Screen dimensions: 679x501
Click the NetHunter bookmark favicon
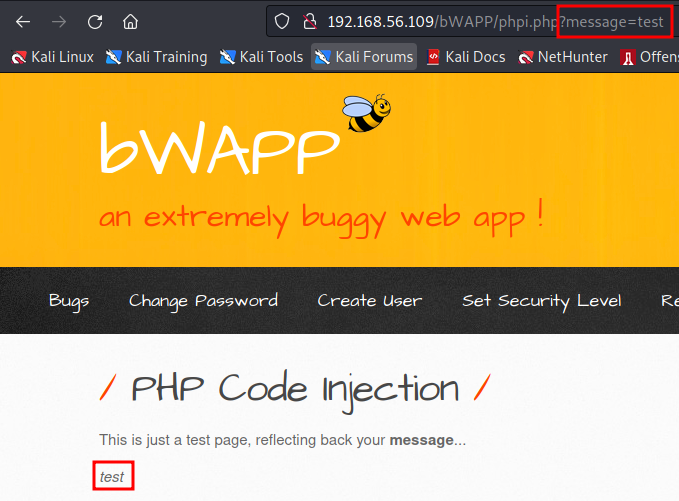pyautogui.click(x=526, y=57)
